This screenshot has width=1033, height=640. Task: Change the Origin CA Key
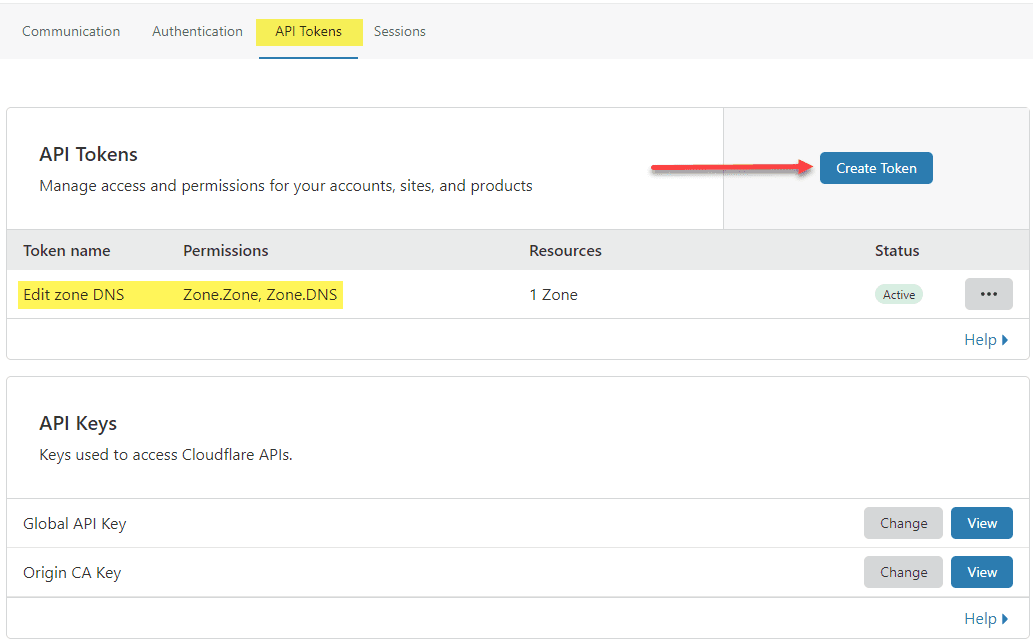point(903,572)
